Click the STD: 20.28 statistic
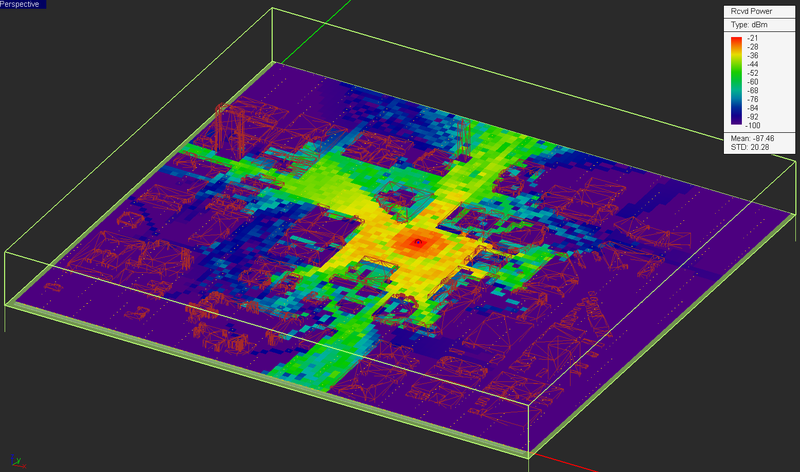The width and height of the screenshot is (800, 472). 749,147
